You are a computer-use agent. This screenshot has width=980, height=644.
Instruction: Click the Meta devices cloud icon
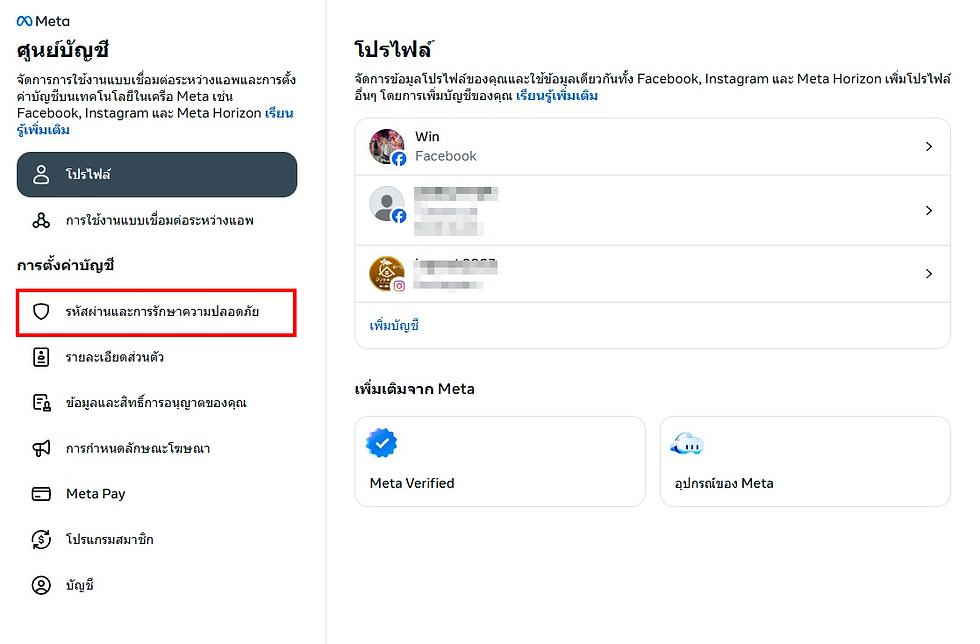point(687,444)
